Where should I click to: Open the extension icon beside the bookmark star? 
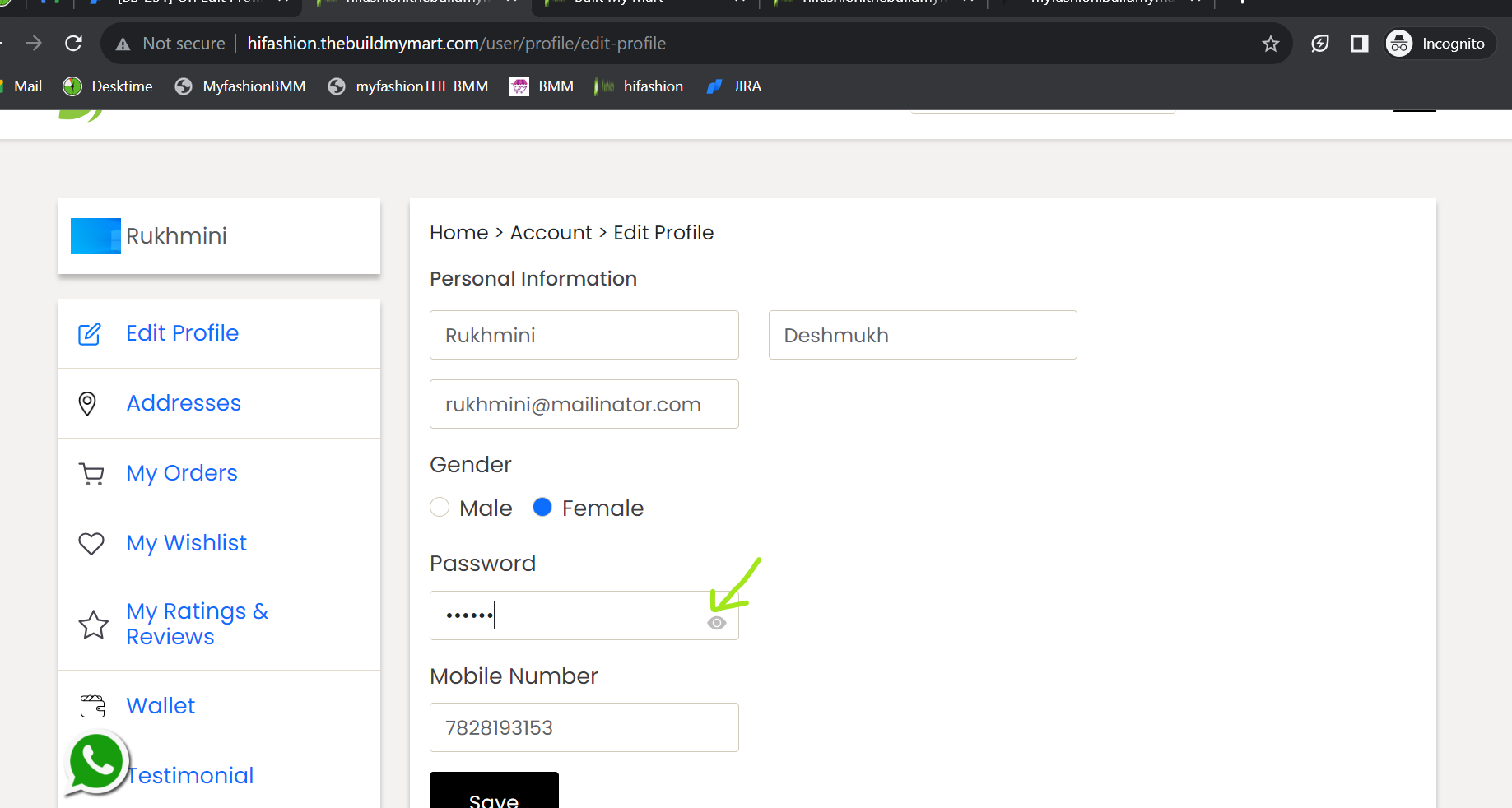point(1320,44)
